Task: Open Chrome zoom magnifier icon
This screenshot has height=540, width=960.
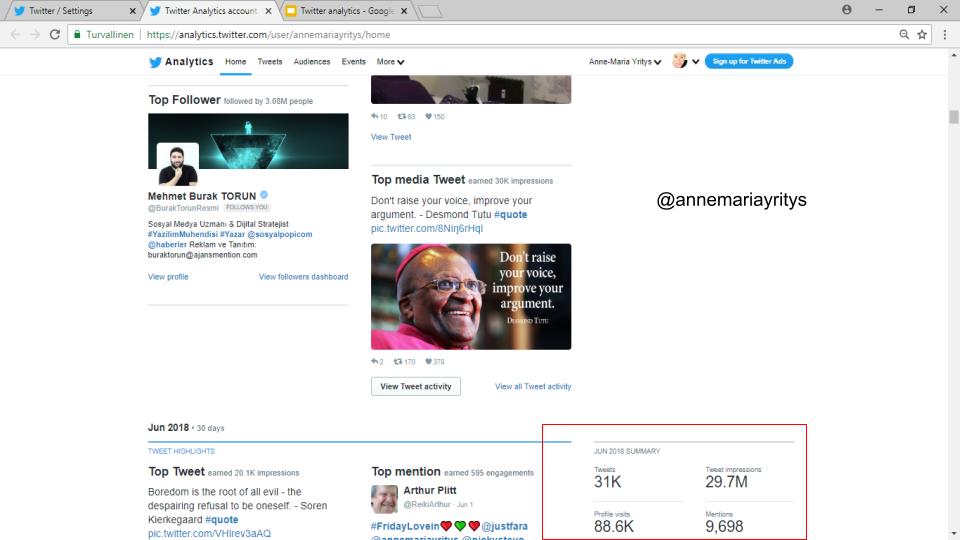Action: [904, 35]
